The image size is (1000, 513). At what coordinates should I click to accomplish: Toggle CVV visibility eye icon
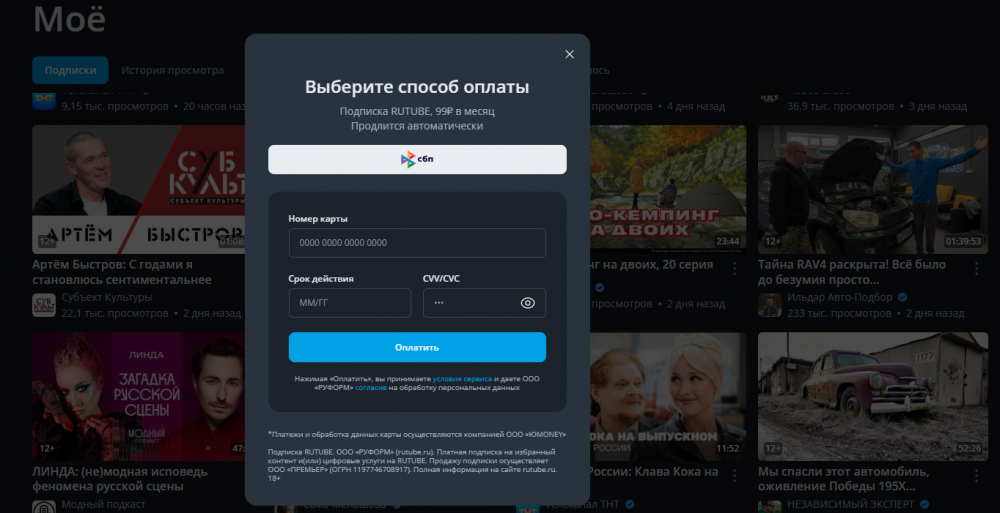(x=528, y=303)
